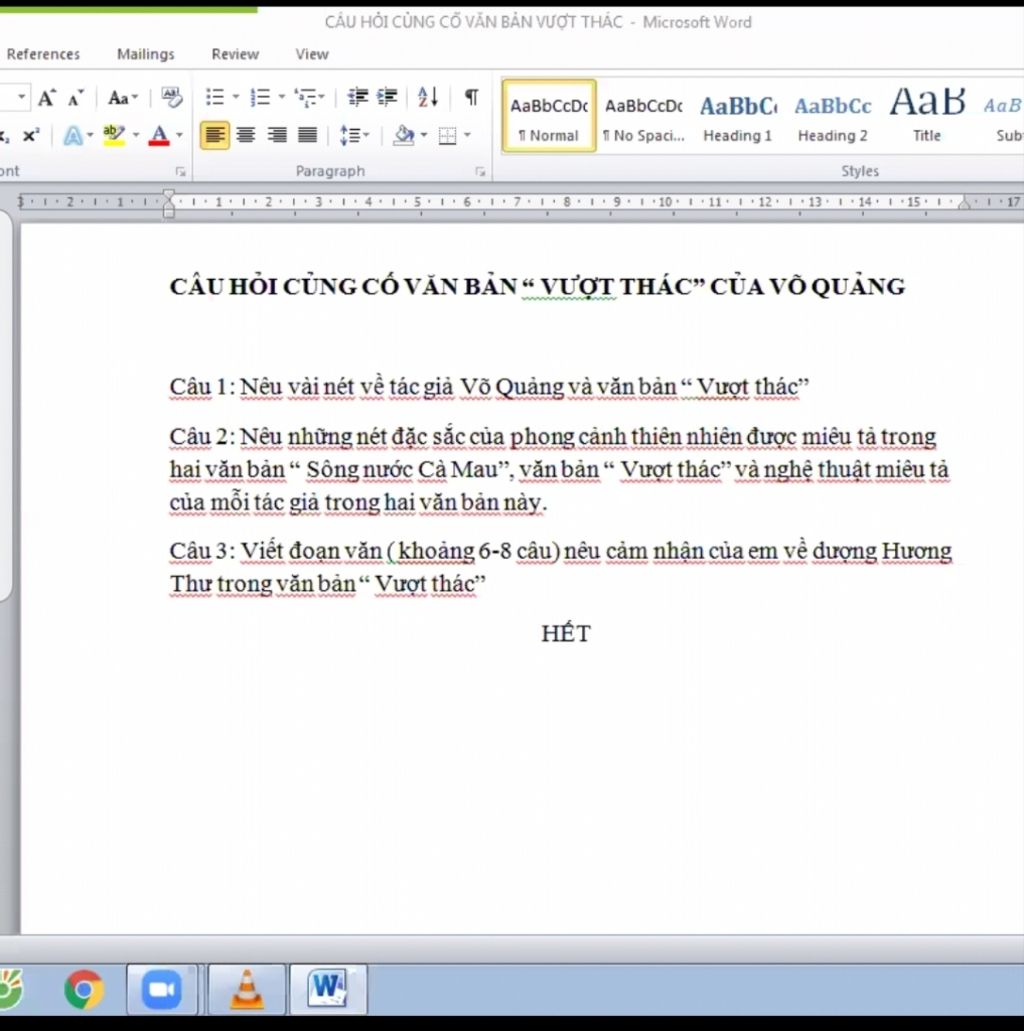Open the Change Case menu
The height and width of the screenshot is (1031, 1024).
click(x=122, y=98)
